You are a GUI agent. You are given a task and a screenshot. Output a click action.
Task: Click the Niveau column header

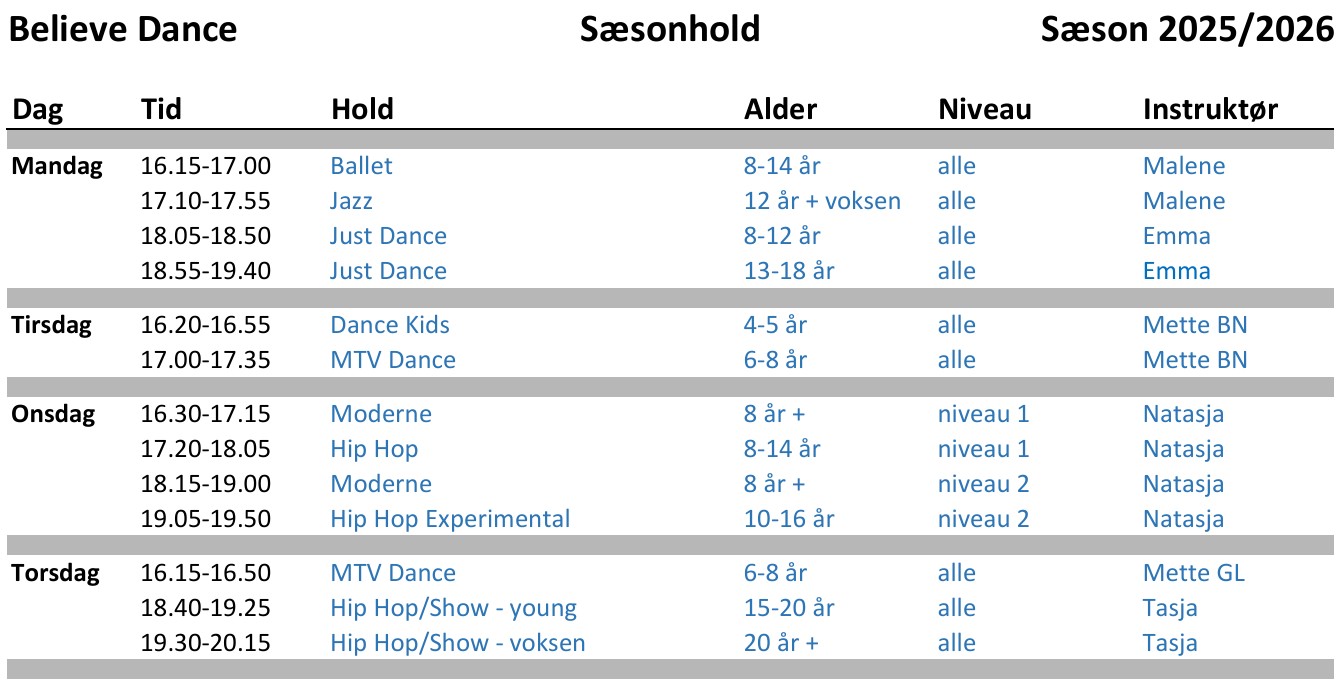coord(984,108)
